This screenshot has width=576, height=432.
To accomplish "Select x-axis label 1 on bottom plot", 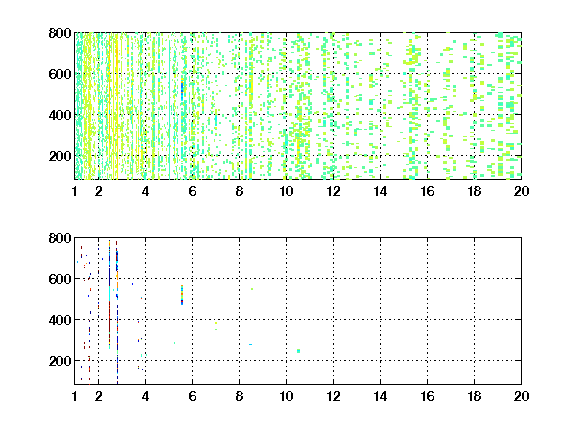I will point(75,396).
